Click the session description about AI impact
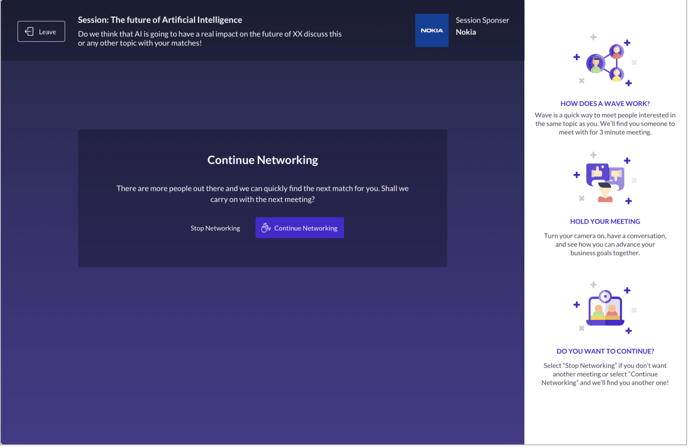 click(210, 39)
